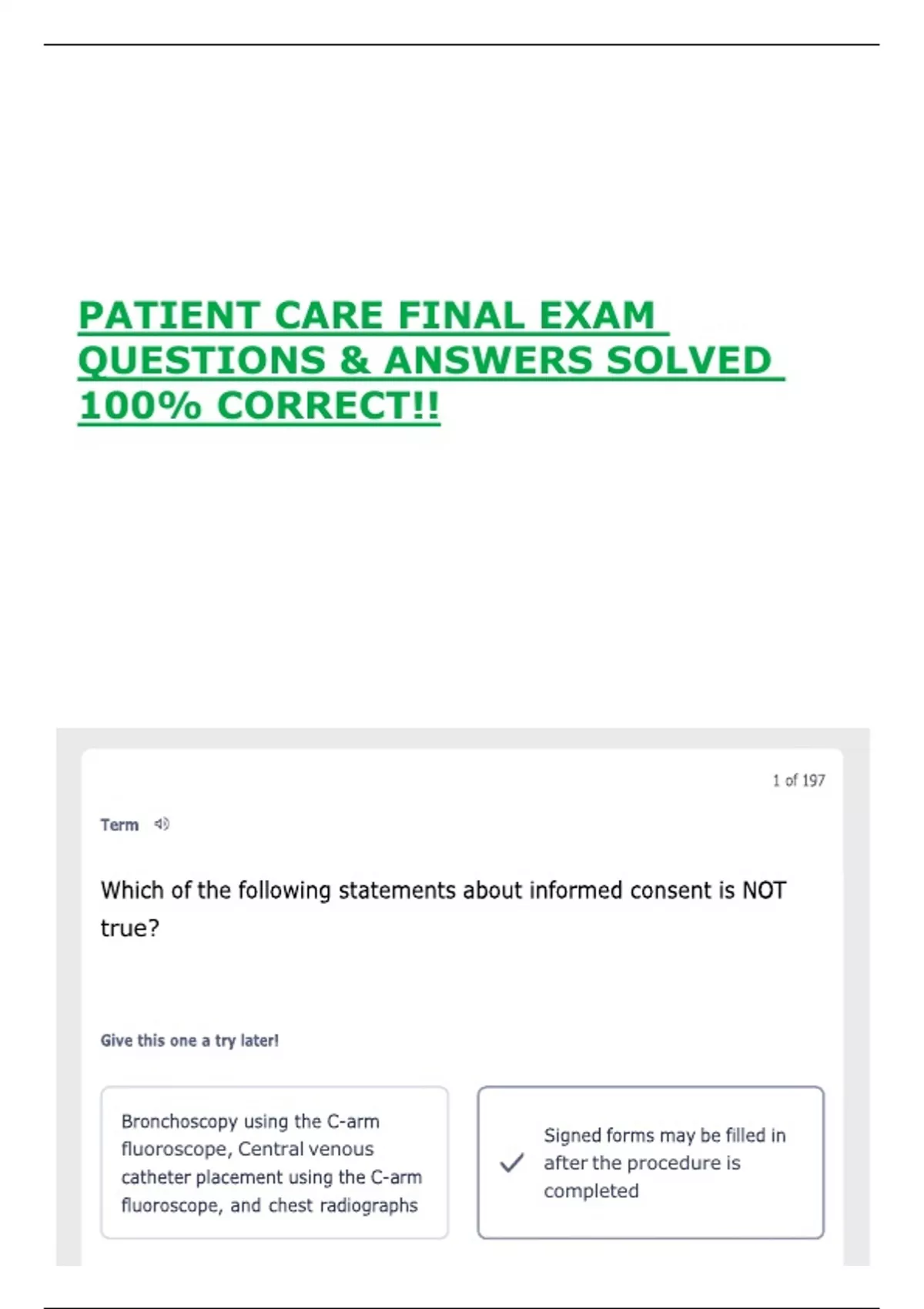Click 'Central venous' text in the left answer
The image size is (924, 1309).
(x=306, y=1149)
